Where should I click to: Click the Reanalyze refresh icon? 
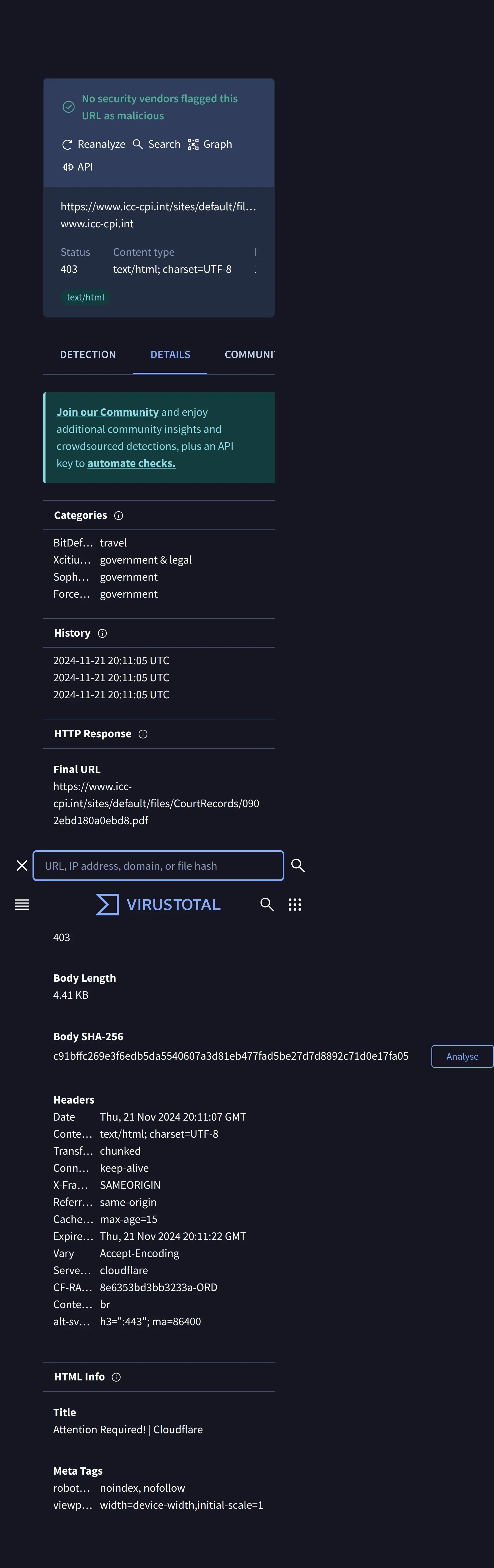(67, 144)
